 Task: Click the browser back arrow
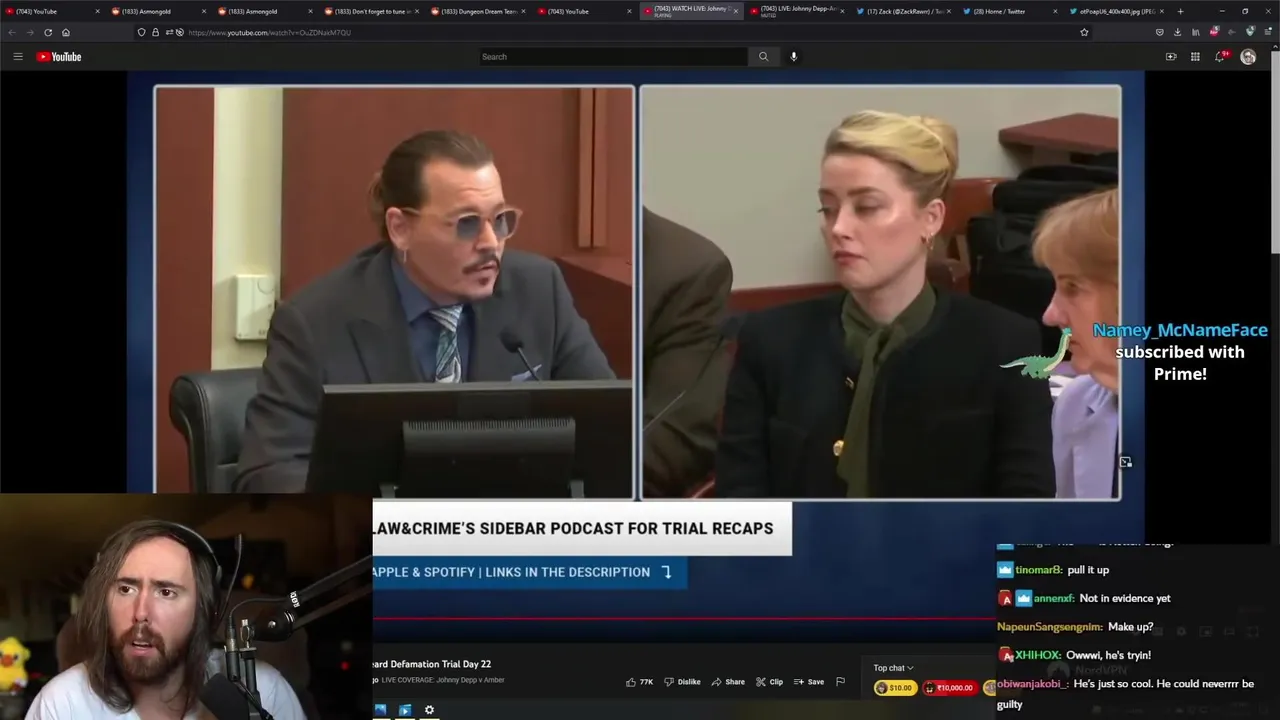12,32
